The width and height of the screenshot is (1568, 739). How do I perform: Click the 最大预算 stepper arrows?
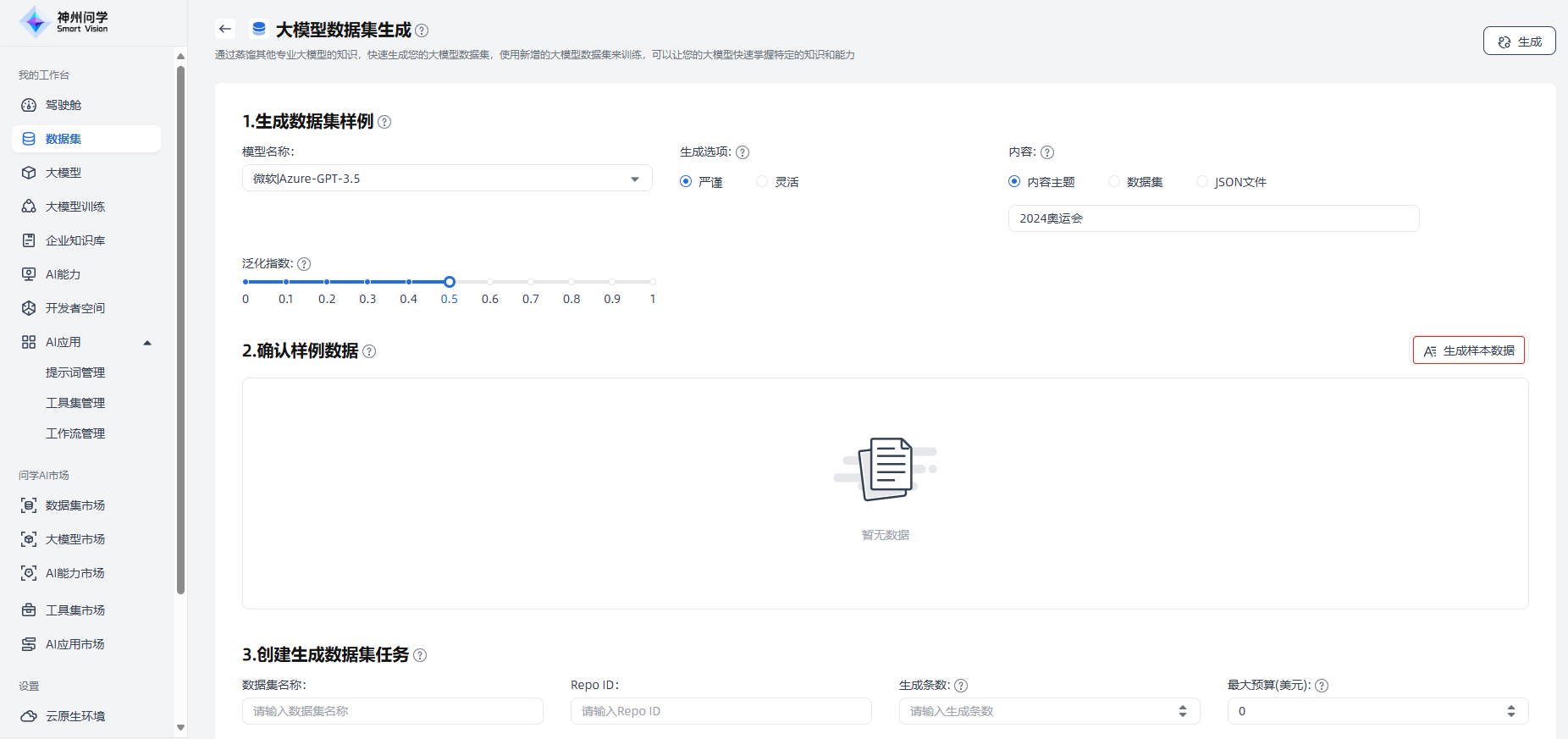1511,711
